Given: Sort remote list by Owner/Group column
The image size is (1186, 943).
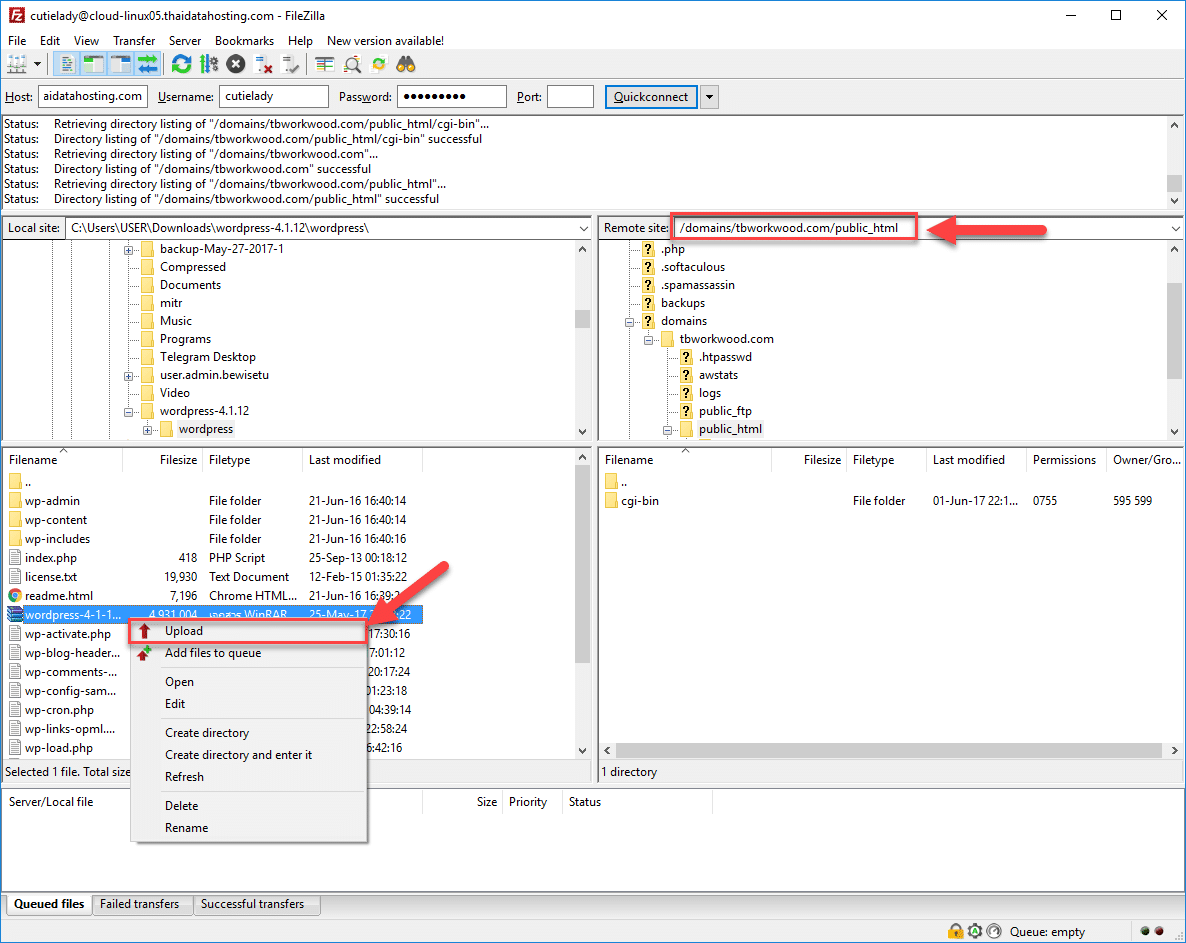Looking at the screenshot, I should click(x=1145, y=460).
